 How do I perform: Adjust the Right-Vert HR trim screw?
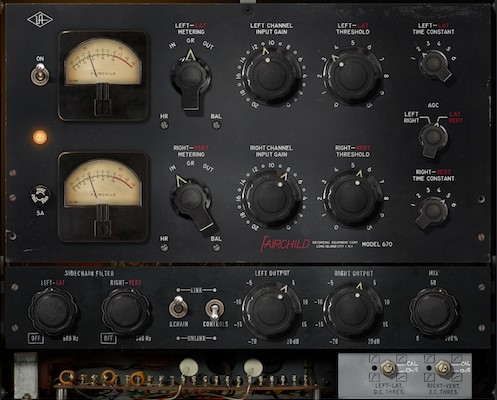[164, 247]
